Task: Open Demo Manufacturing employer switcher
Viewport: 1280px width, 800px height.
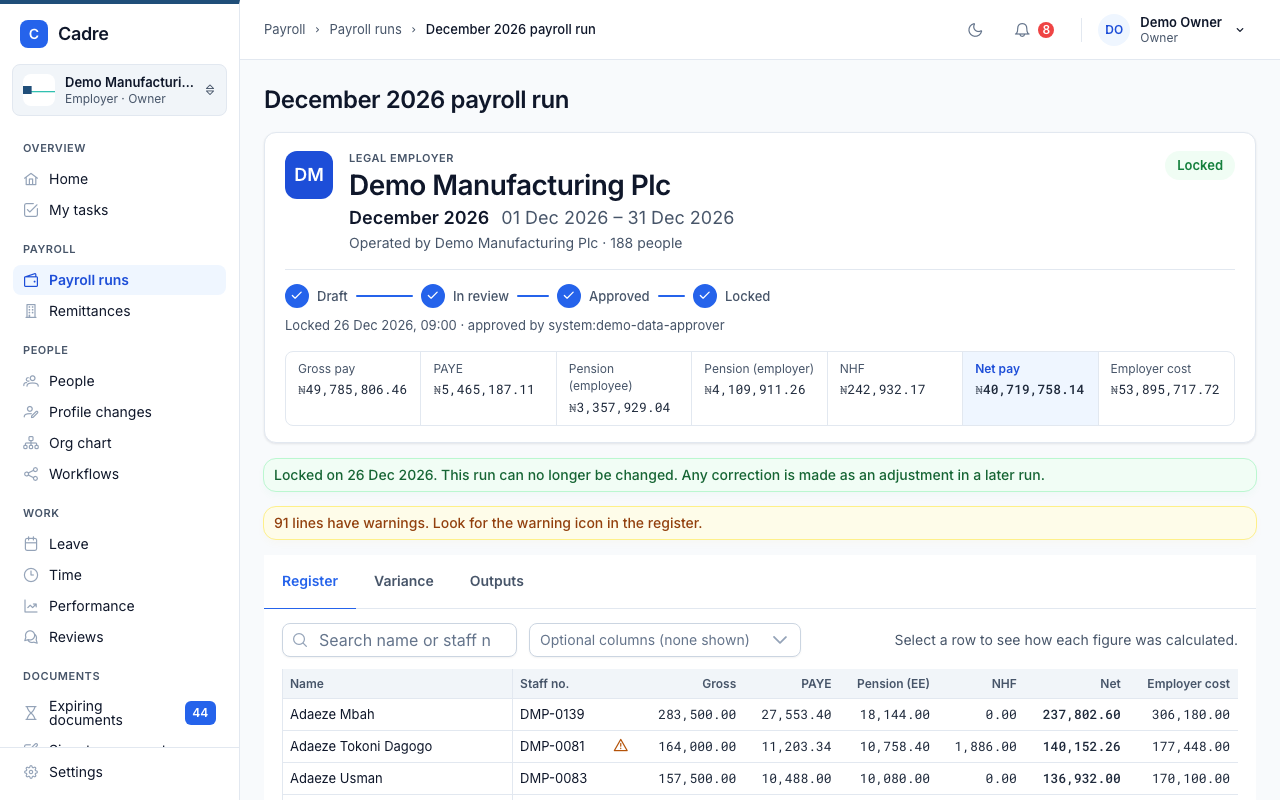Action: (120, 90)
